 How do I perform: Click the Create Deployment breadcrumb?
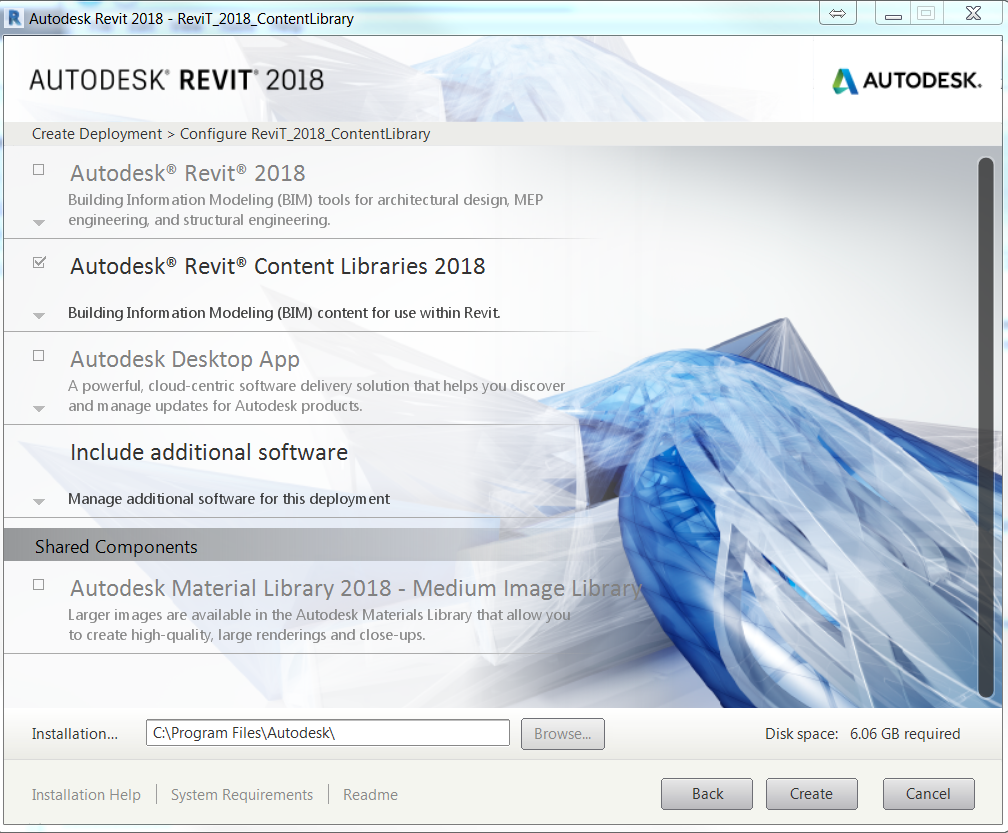click(x=97, y=134)
